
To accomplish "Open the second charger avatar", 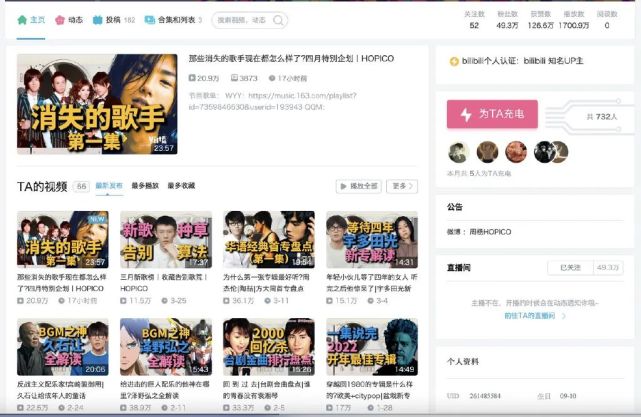I will [x=487, y=152].
